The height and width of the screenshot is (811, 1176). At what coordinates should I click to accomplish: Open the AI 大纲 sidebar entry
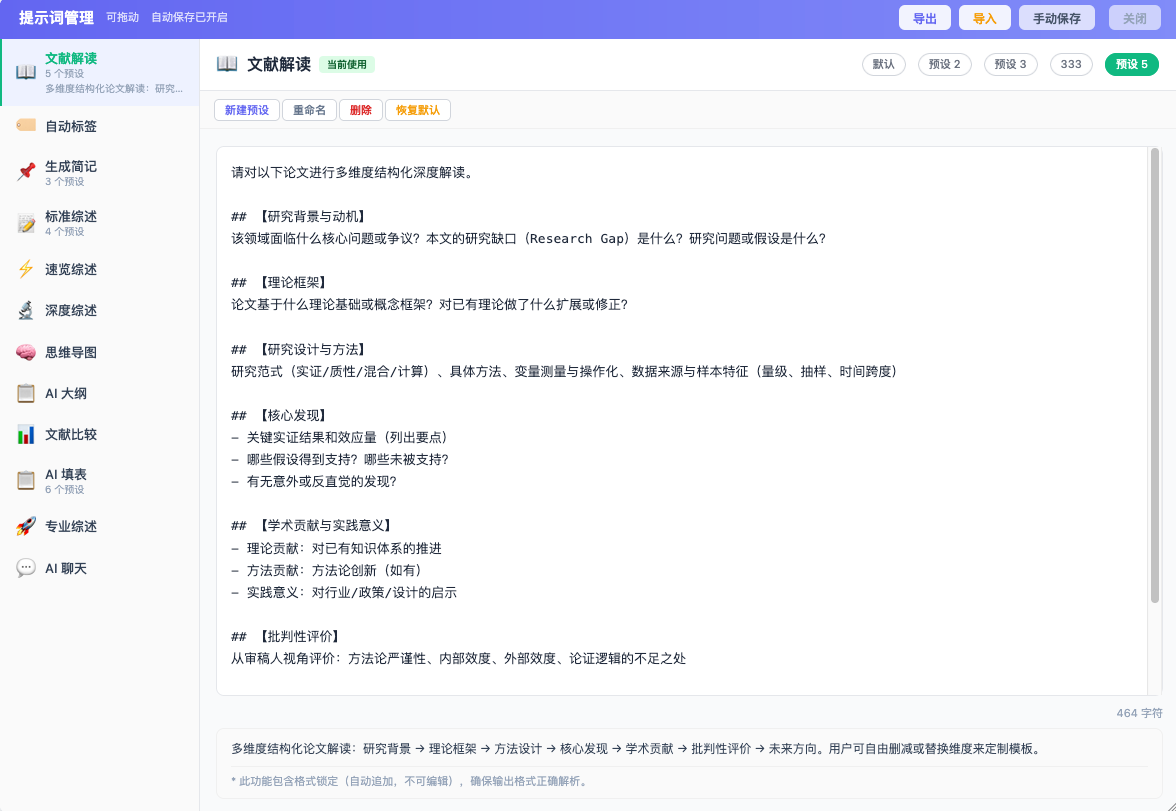(x=100, y=393)
